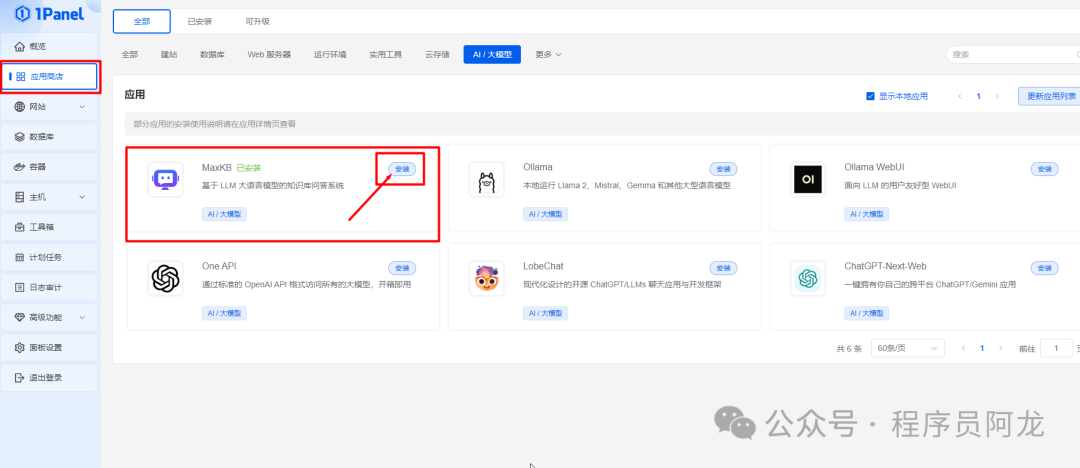The image size is (1080, 468).
Task: Click the Ollama WebUI app icon
Action: click(x=808, y=179)
